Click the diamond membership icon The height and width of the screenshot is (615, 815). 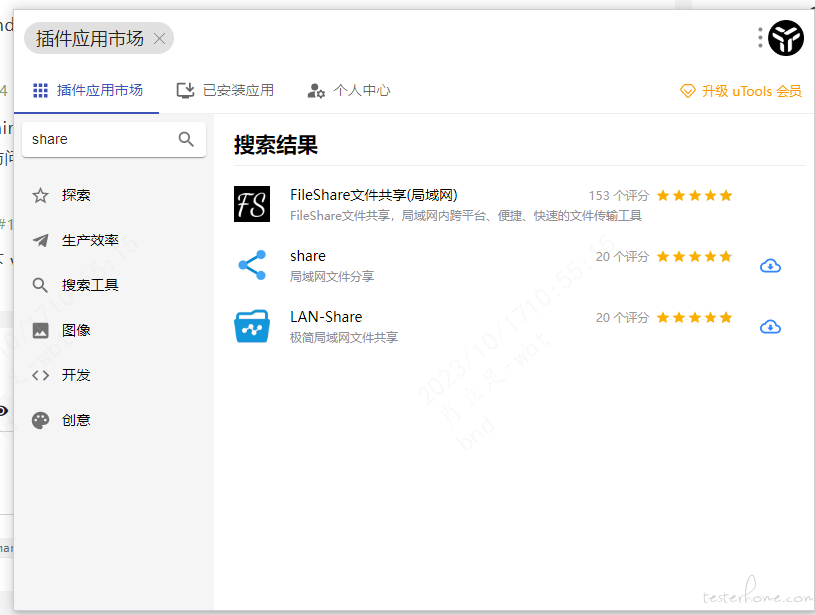click(688, 91)
